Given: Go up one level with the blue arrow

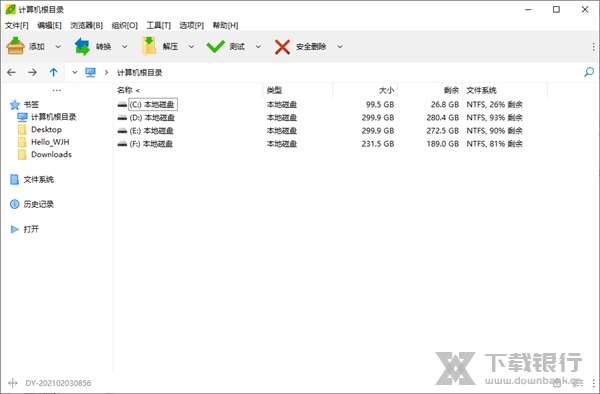Looking at the screenshot, I should click(x=54, y=72).
